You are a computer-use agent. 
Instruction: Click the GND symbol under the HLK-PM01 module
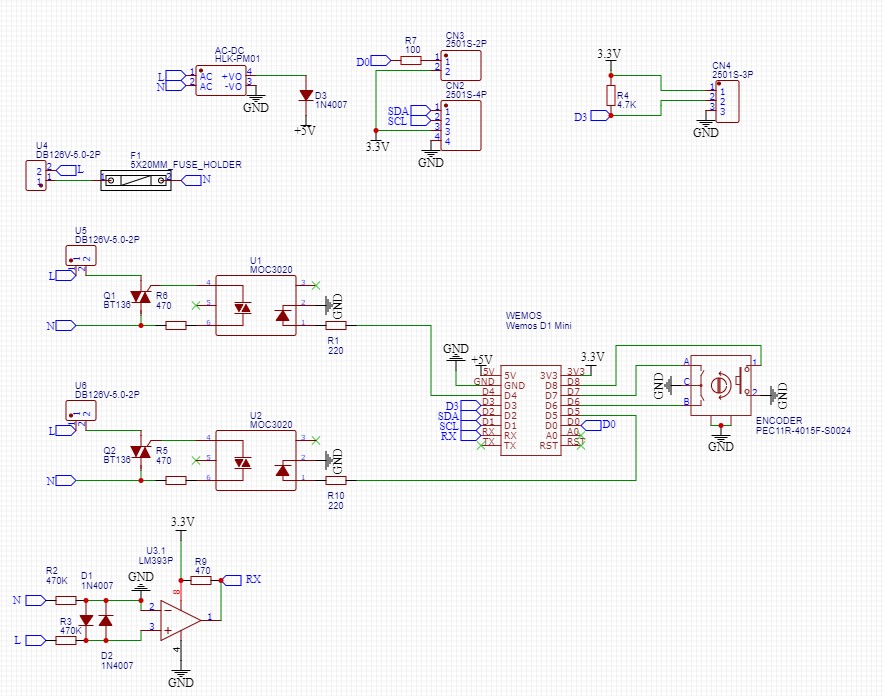[x=256, y=104]
